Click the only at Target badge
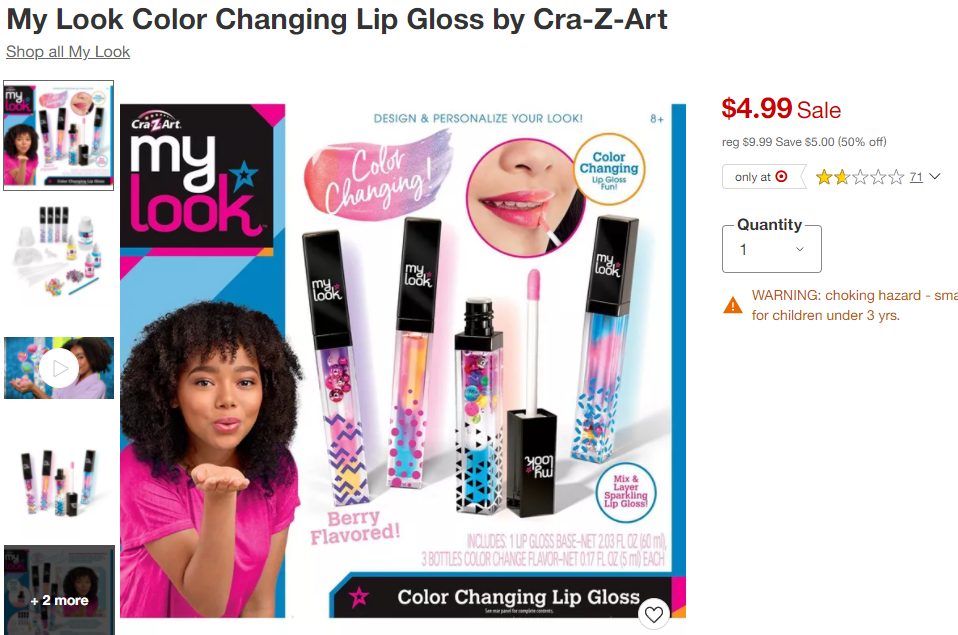958x635 pixels. click(764, 177)
